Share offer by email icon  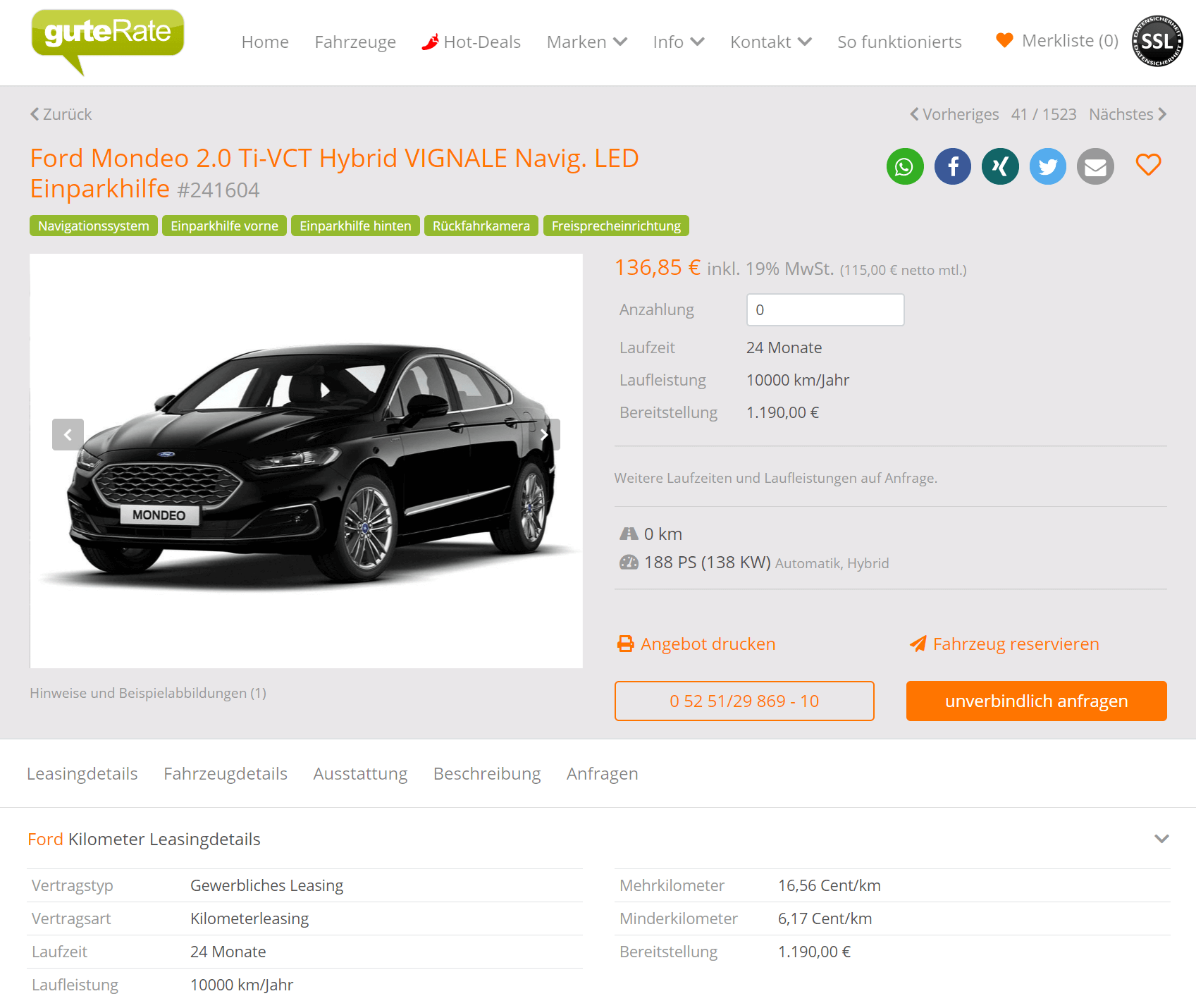[1095, 166]
